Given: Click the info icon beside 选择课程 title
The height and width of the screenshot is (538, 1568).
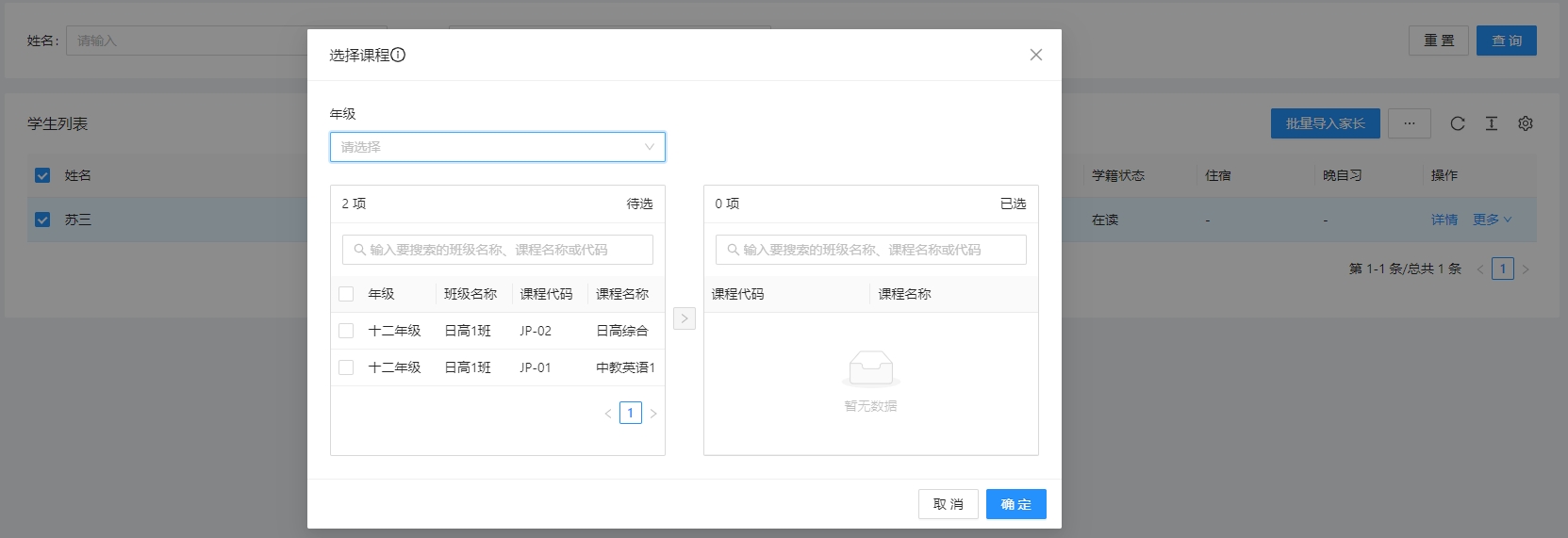Looking at the screenshot, I should (x=398, y=55).
